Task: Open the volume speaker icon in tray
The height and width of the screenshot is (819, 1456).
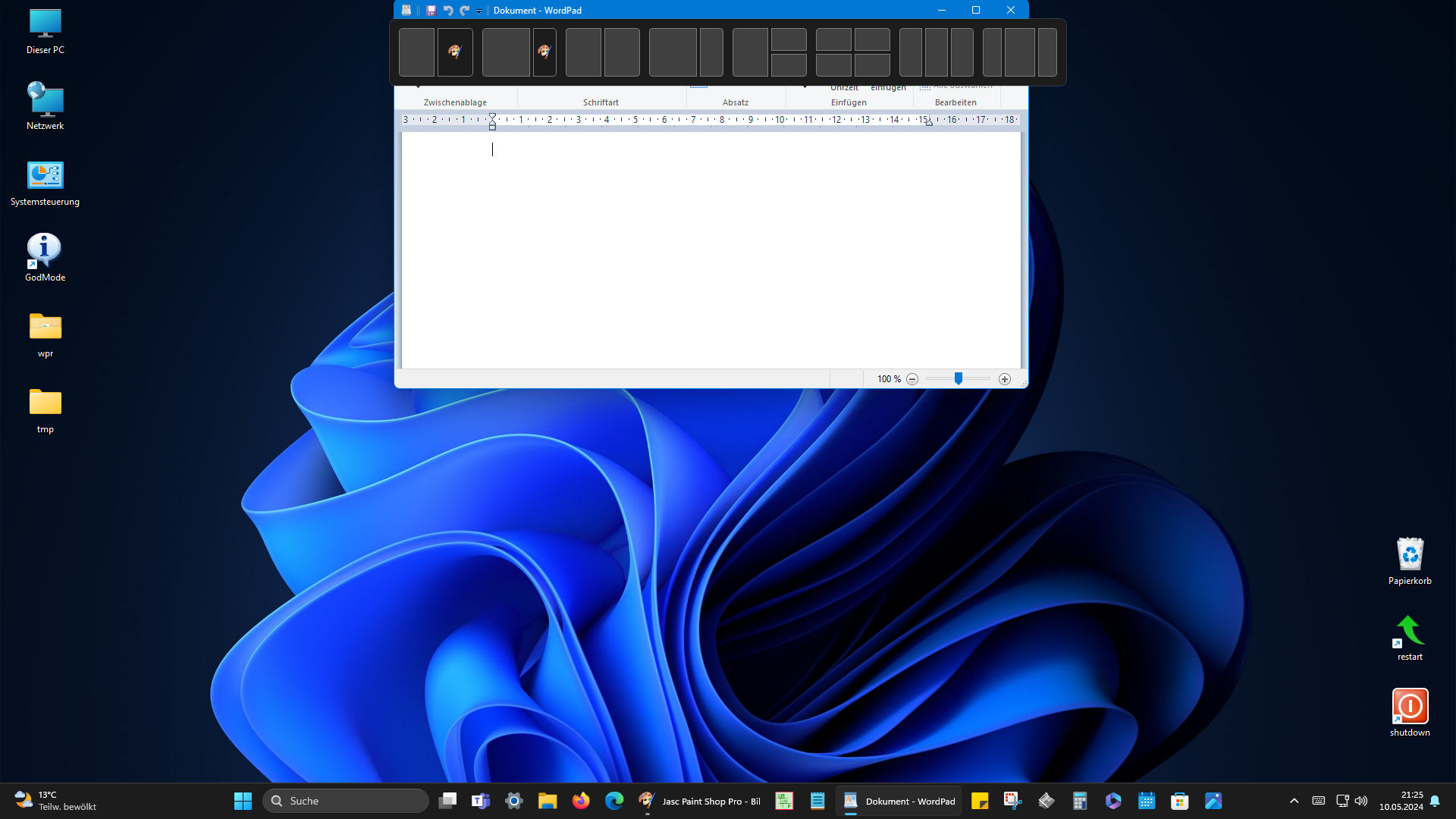Action: point(1361,801)
